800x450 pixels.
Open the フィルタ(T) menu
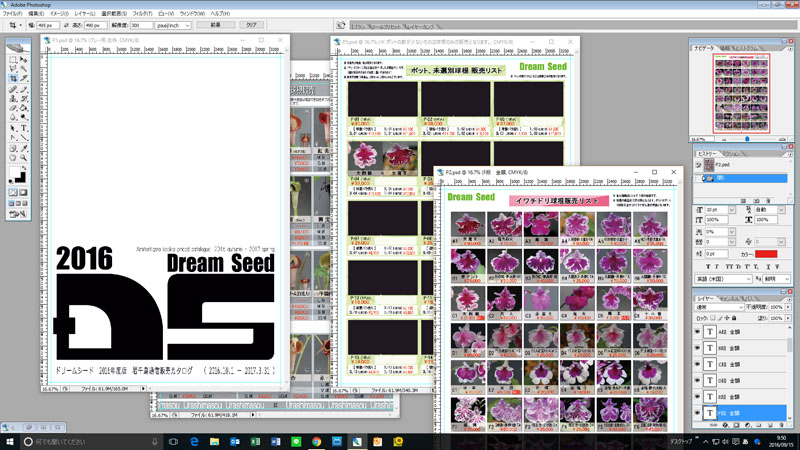142,14
